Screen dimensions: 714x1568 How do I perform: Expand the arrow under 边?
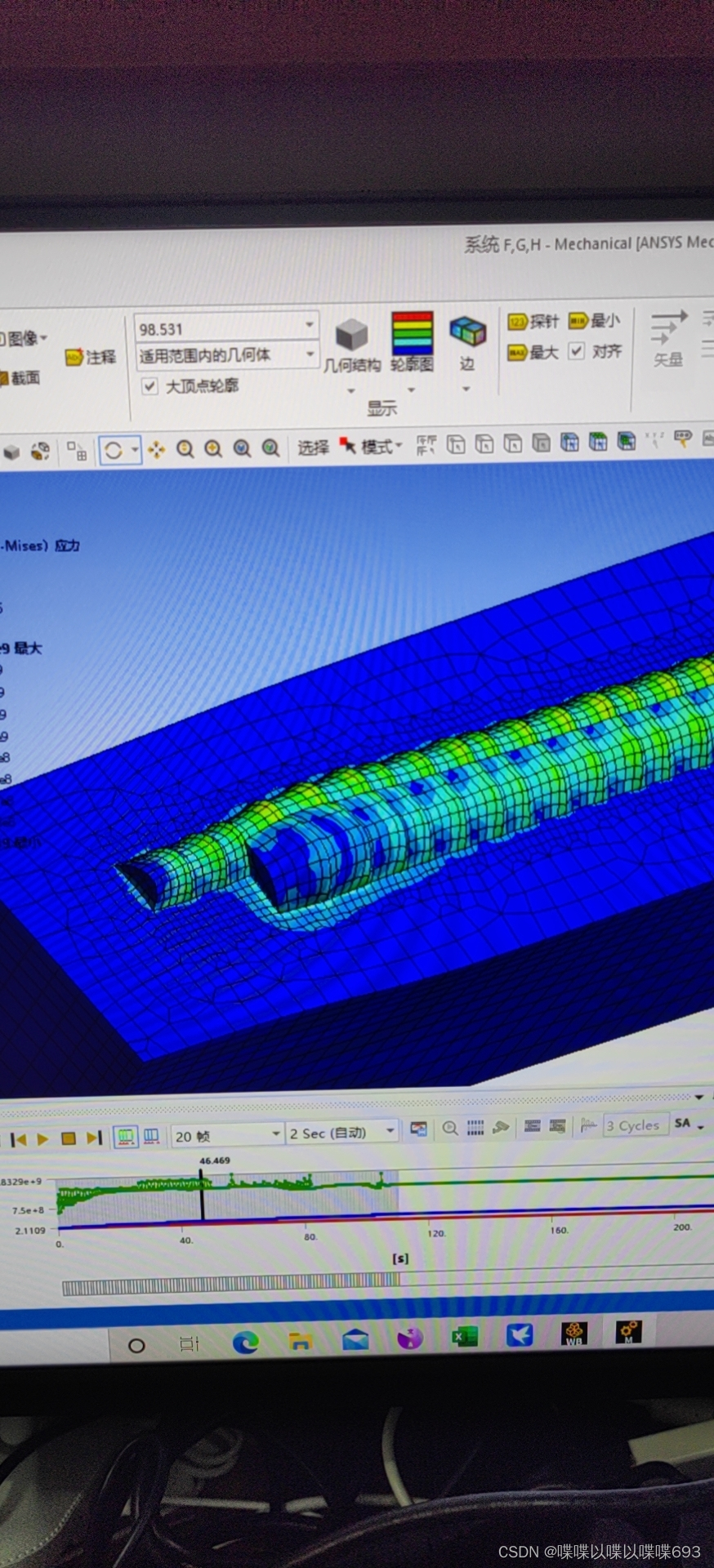pyautogui.click(x=466, y=388)
